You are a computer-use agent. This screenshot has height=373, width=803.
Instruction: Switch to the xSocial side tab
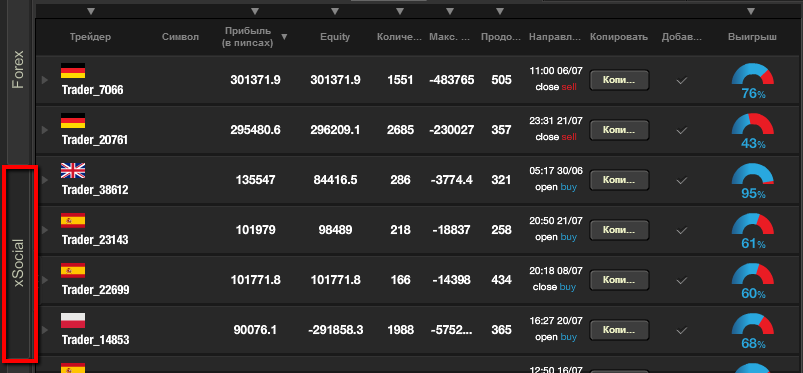[19, 263]
